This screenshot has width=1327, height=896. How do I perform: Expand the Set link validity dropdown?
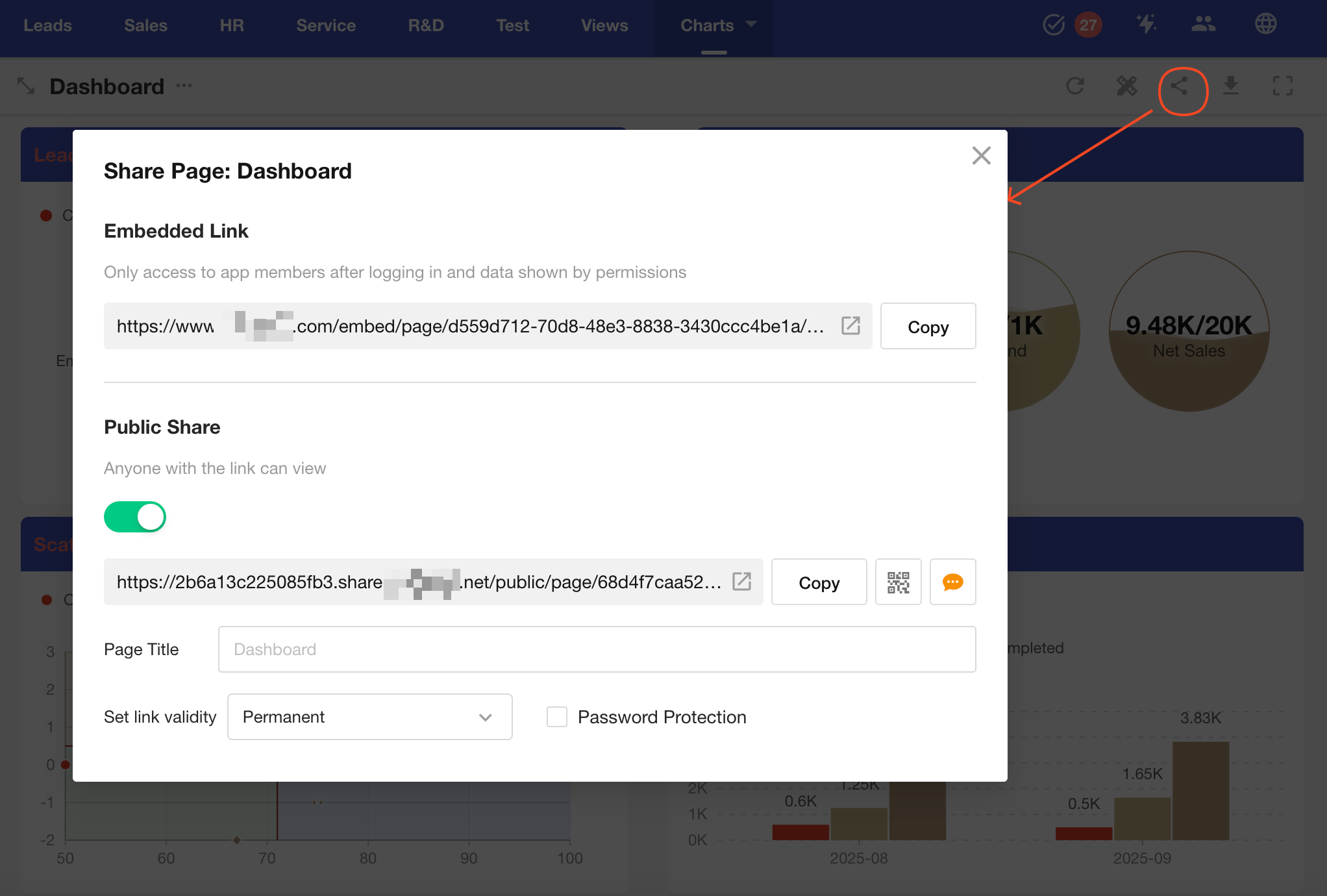click(x=369, y=717)
